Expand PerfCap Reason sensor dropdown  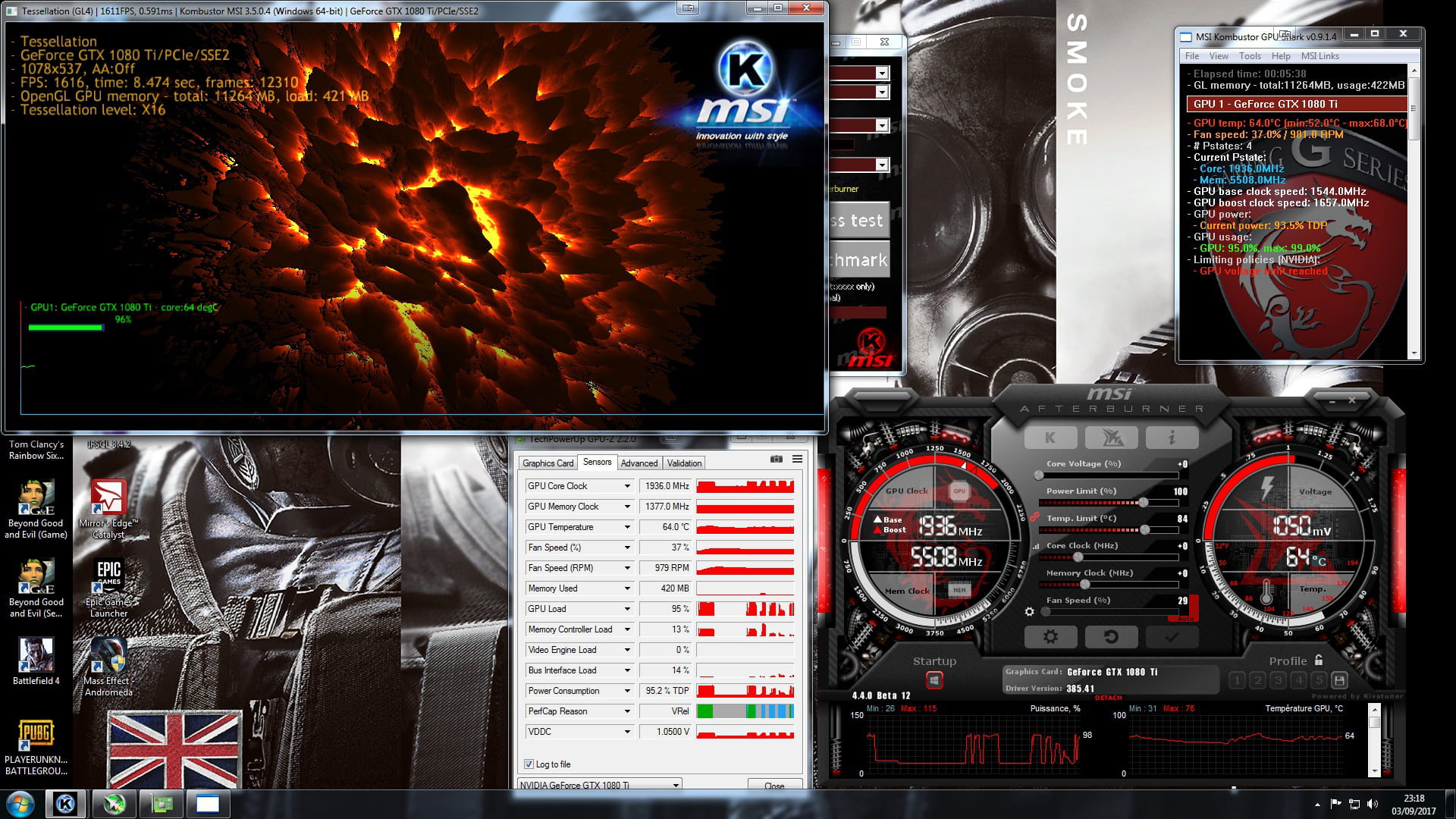point(627,711)
